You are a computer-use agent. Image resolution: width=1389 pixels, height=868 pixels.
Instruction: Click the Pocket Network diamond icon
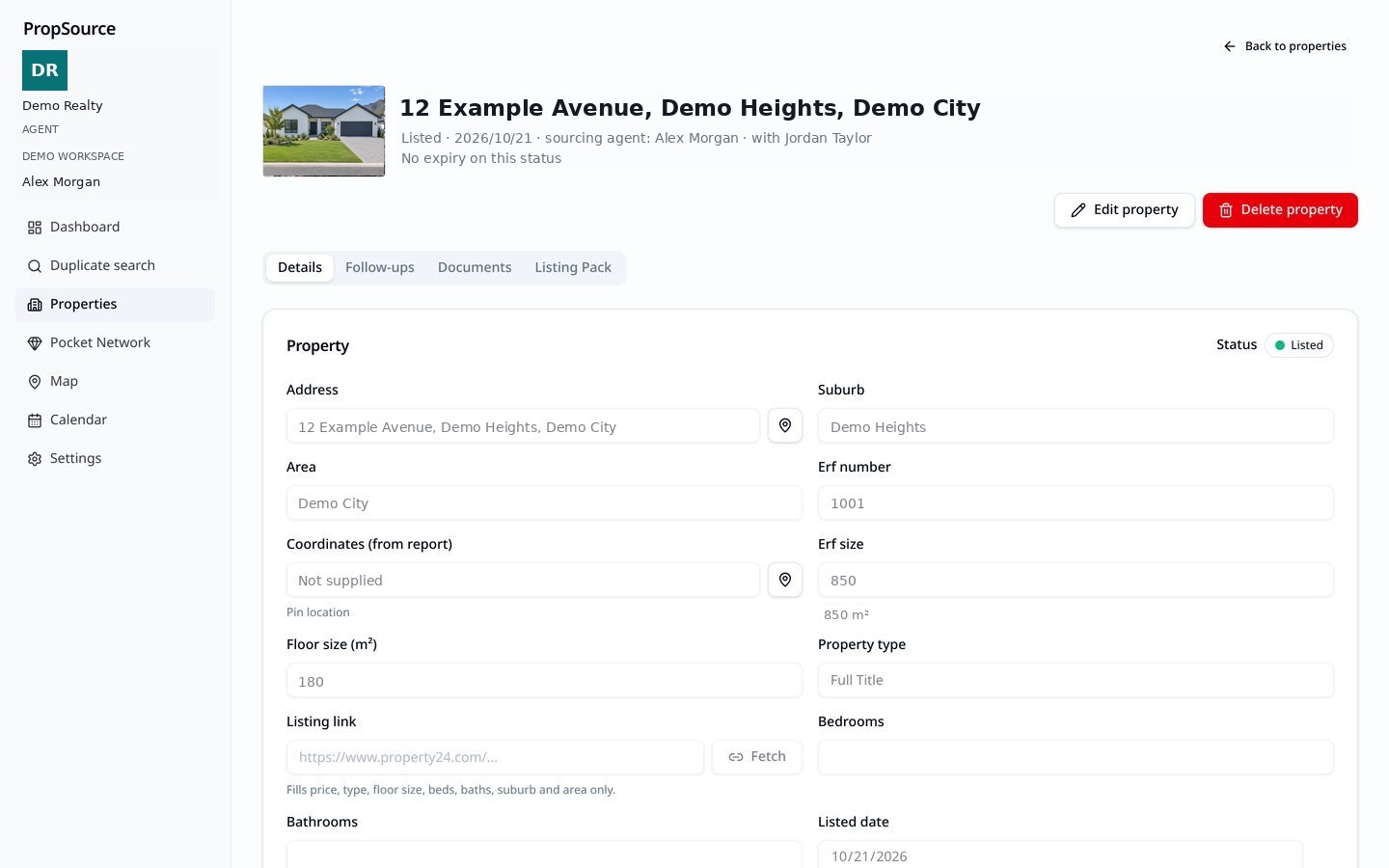click(35, 343)
